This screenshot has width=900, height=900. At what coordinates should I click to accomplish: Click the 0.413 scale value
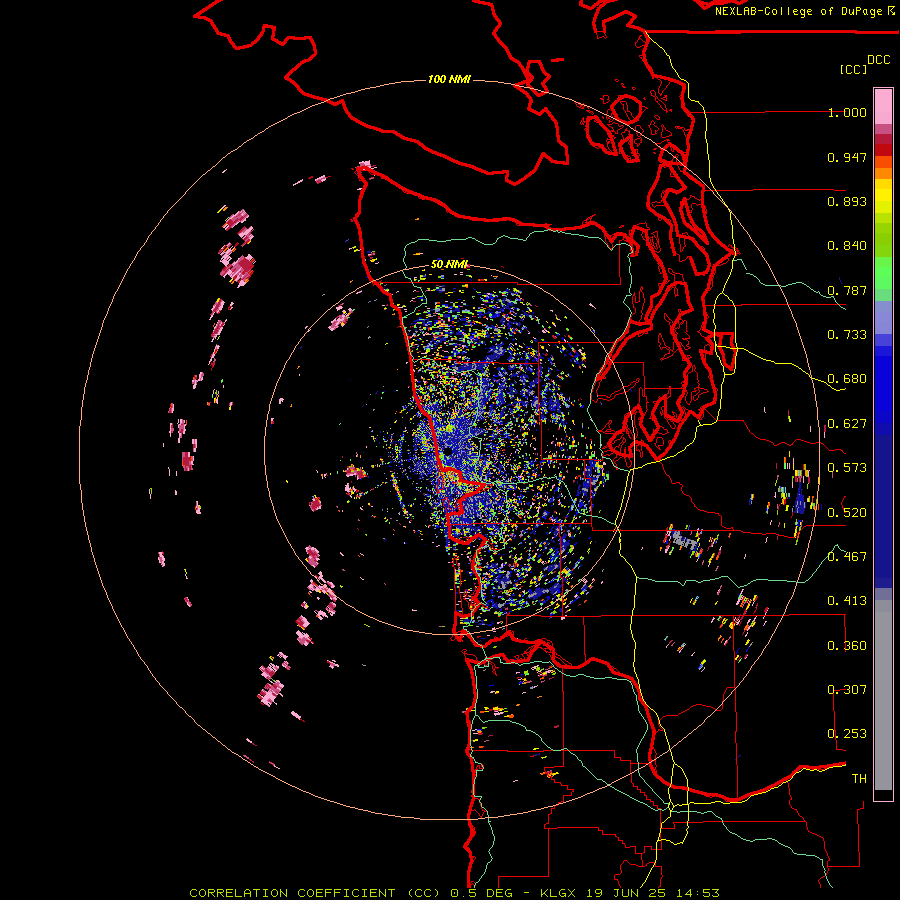click(847, 601)
